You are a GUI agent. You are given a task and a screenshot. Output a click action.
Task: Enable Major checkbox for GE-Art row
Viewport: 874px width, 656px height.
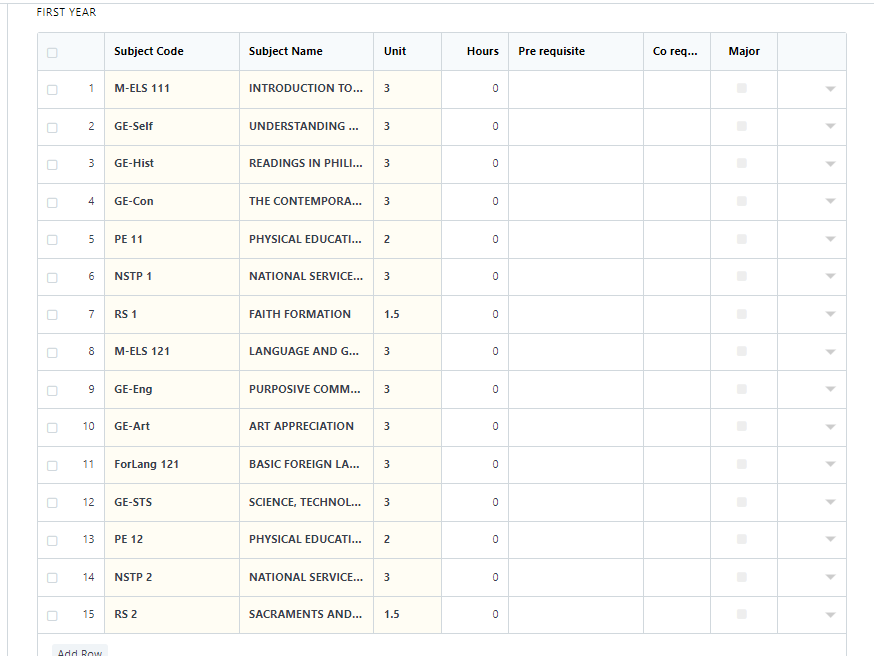click(741, 426)
